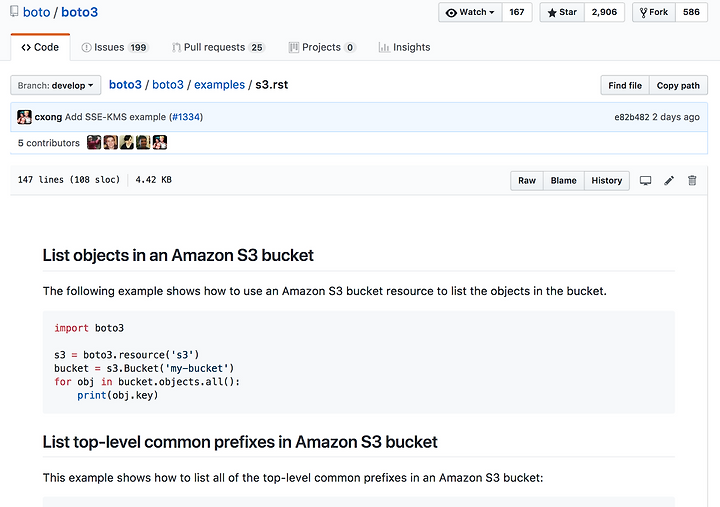Open the last contributor avatar
The width and height of the screenshot is (720, 507).
tap(160, 142)
